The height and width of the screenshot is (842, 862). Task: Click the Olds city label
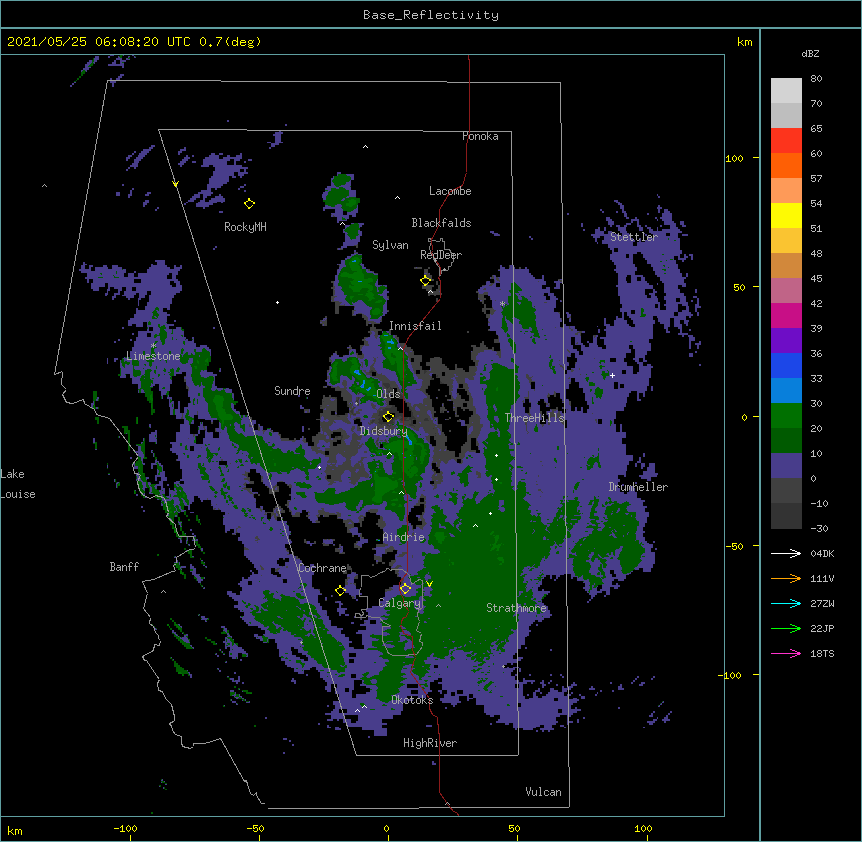coord(388,394)
